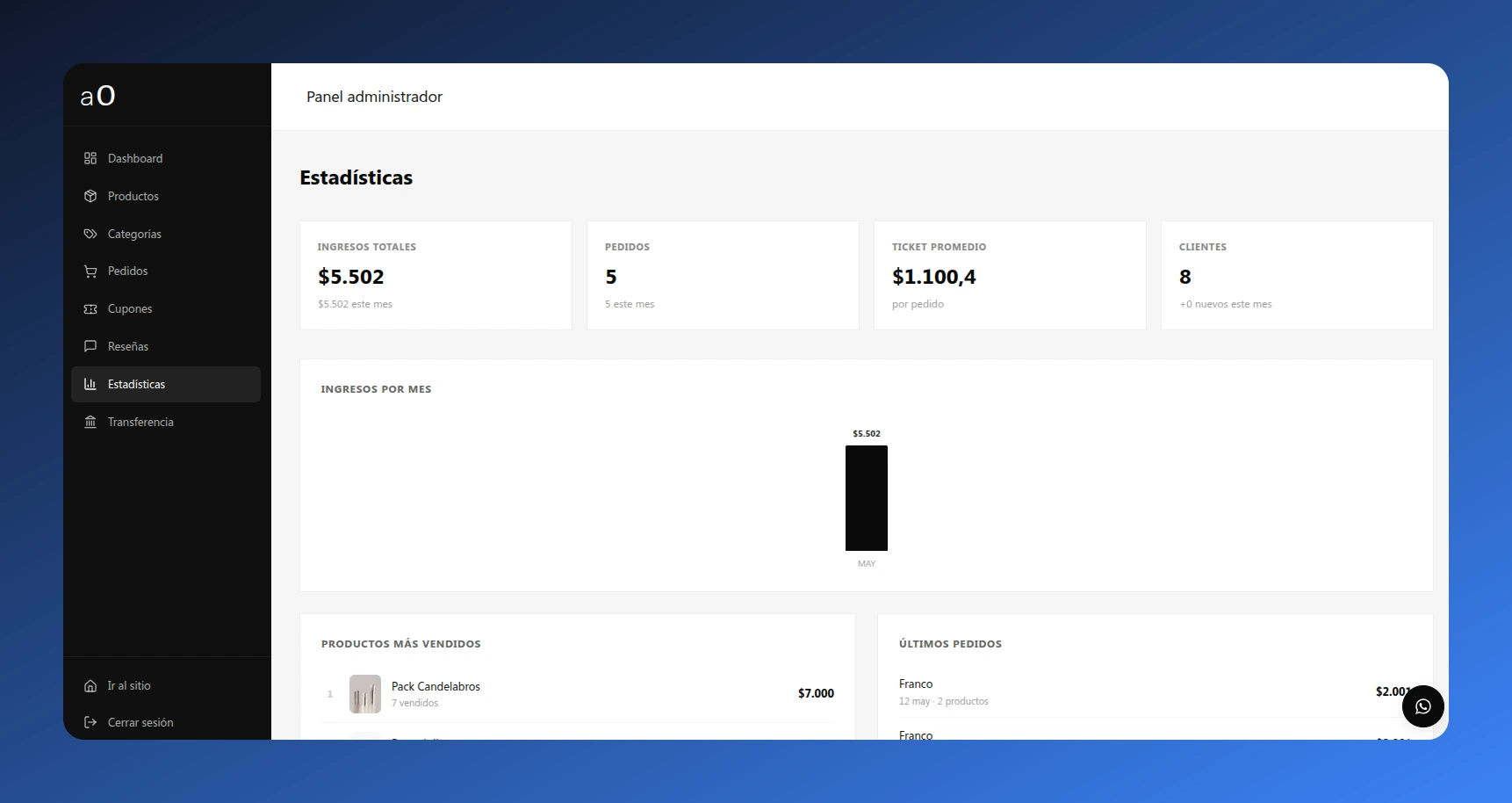The width and height of the screenshot is (1512, 803).
Task: Open the Categorías menu entry
Action: (x=166, y=234)
